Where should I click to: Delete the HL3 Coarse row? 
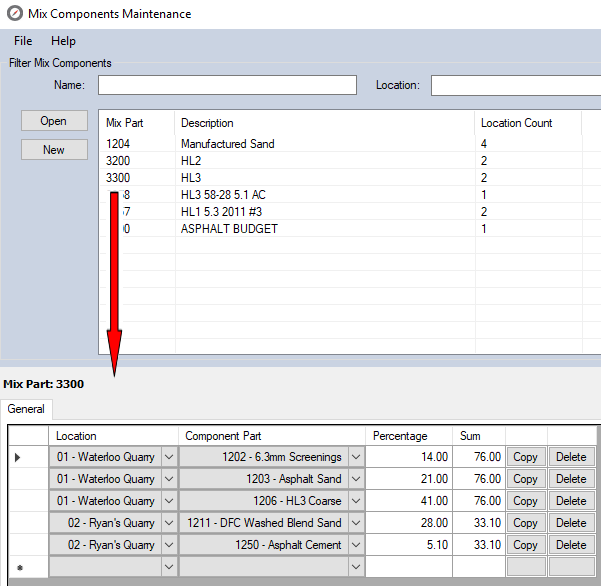pyautogui.click(x=571, y=501)
